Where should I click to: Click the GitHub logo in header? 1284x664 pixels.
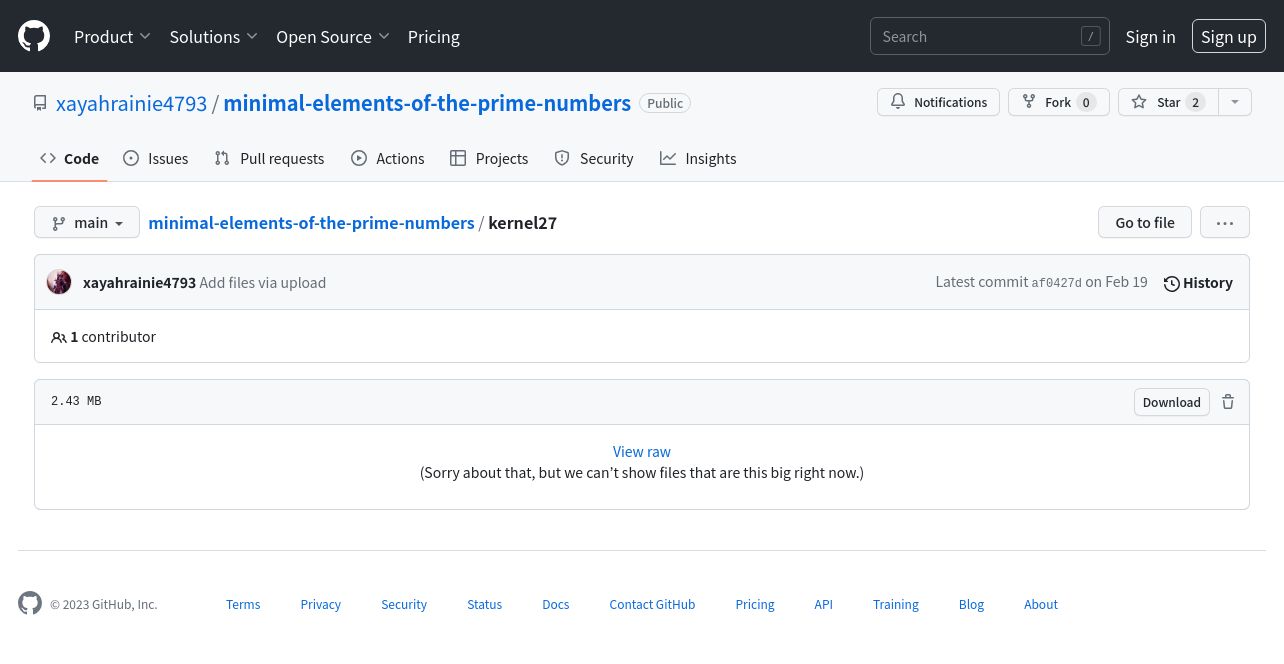click(x=34, y=37)
